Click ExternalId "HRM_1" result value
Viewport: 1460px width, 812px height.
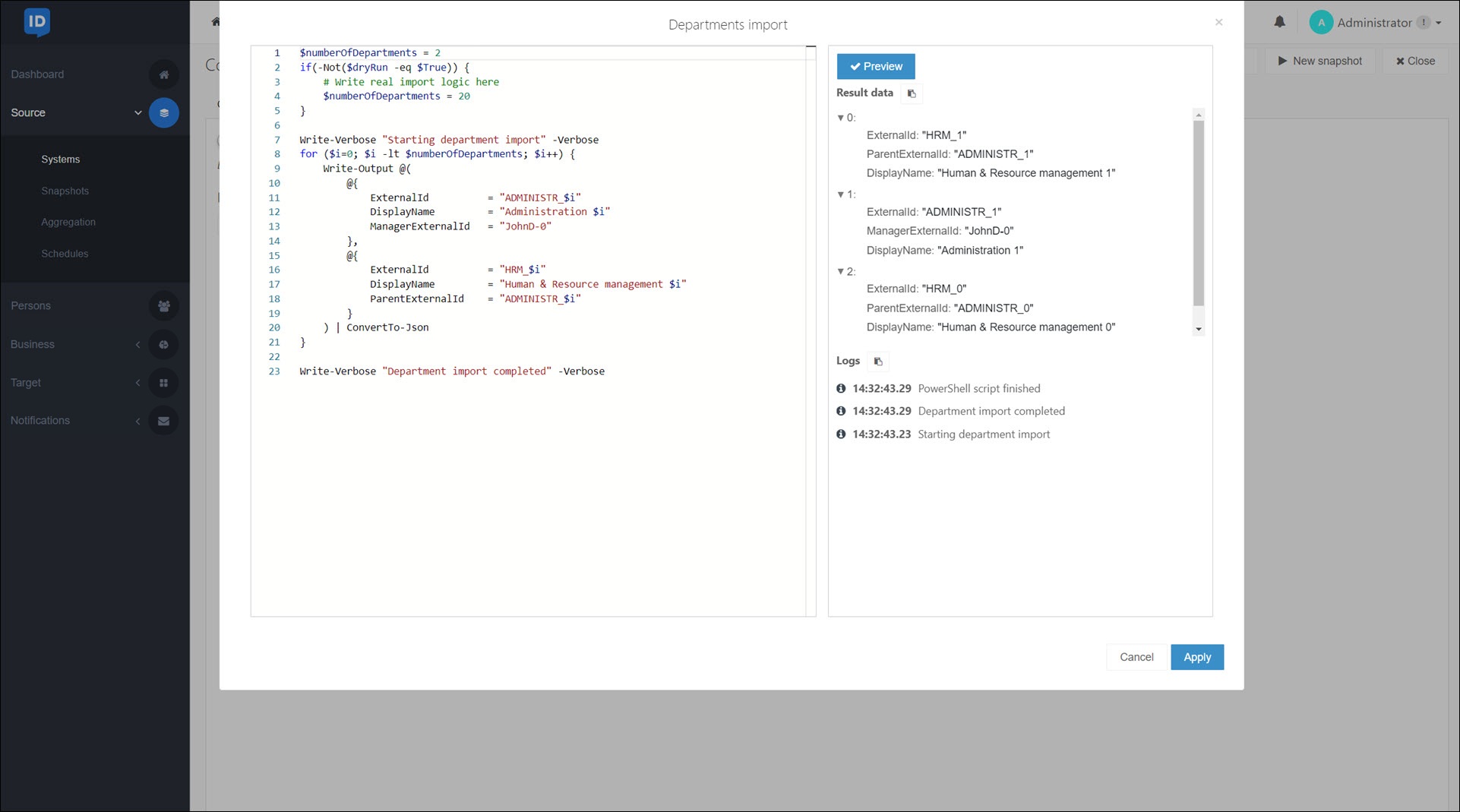[x=943, y=135]
